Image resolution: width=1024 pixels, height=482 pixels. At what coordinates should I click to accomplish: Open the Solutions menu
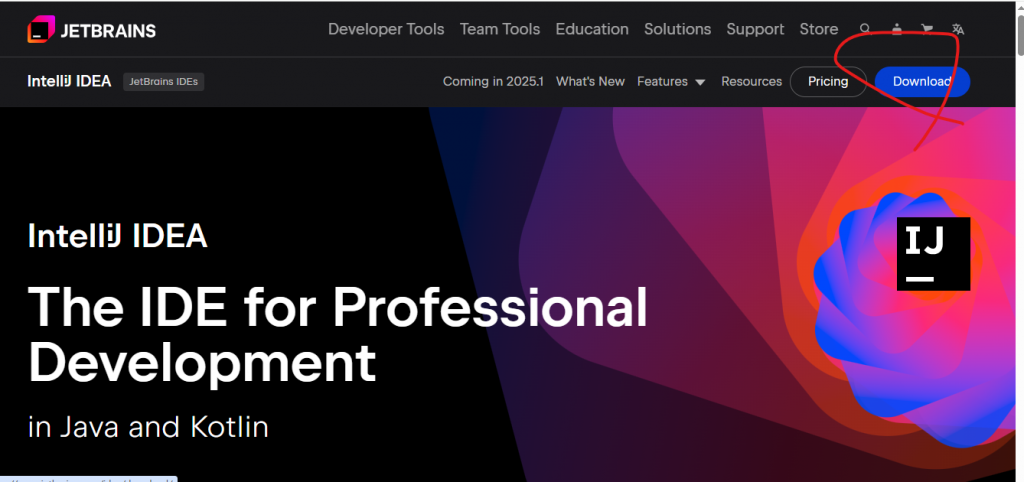(677, 29)
